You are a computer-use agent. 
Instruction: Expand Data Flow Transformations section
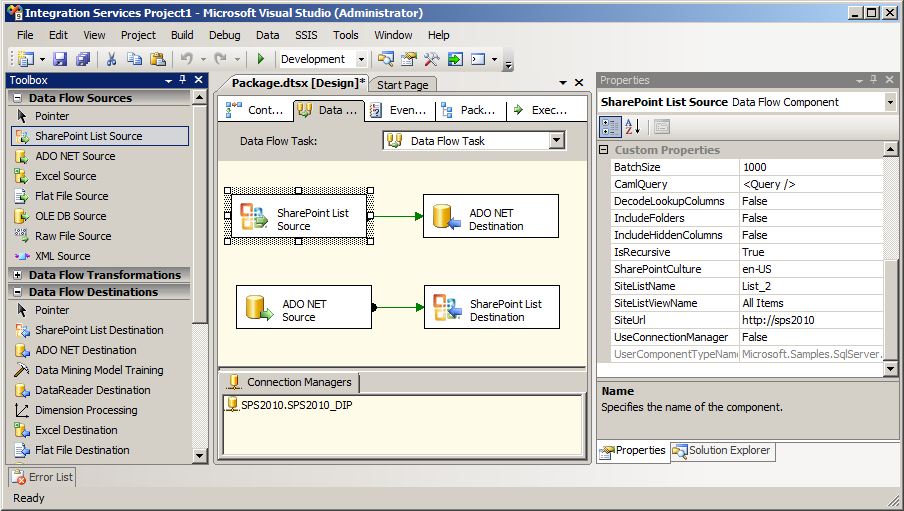[x=17, y=275]
